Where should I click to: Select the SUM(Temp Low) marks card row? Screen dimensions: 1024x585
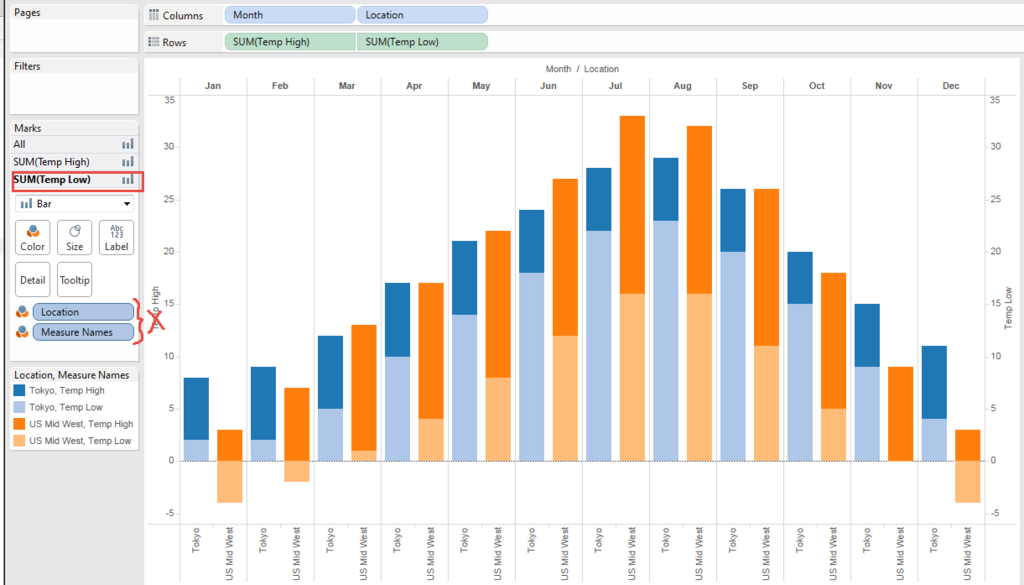[x=74, y=180]
